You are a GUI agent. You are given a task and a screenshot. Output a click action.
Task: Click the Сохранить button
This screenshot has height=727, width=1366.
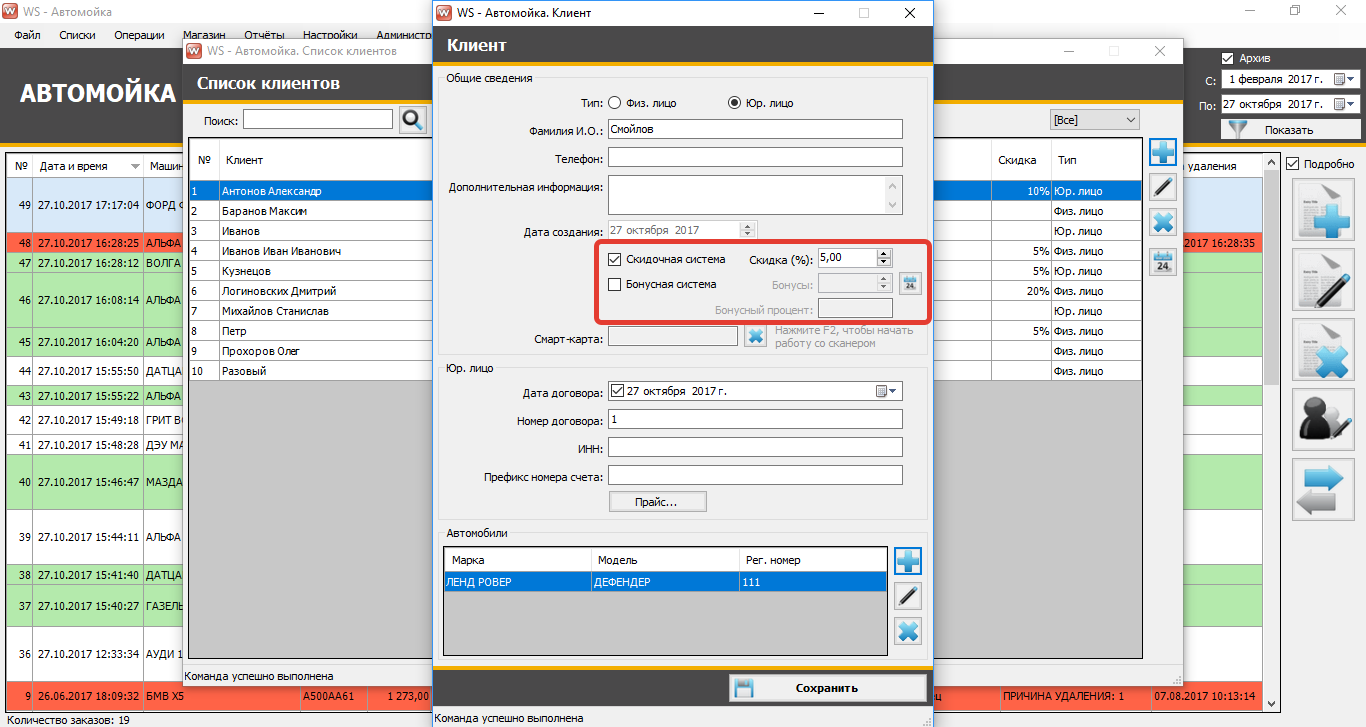tap(828, 688)
